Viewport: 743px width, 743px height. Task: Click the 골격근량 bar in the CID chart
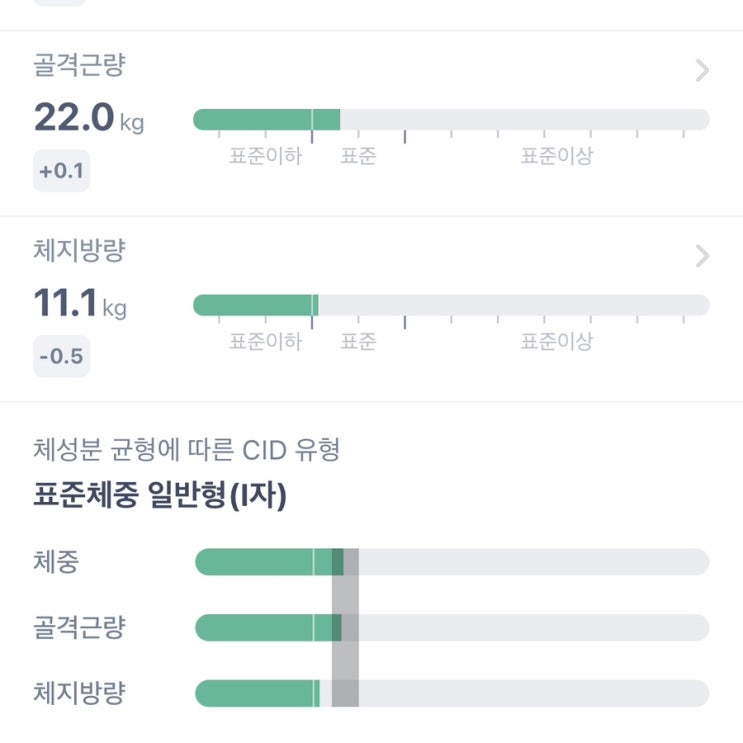coord(450,628)
